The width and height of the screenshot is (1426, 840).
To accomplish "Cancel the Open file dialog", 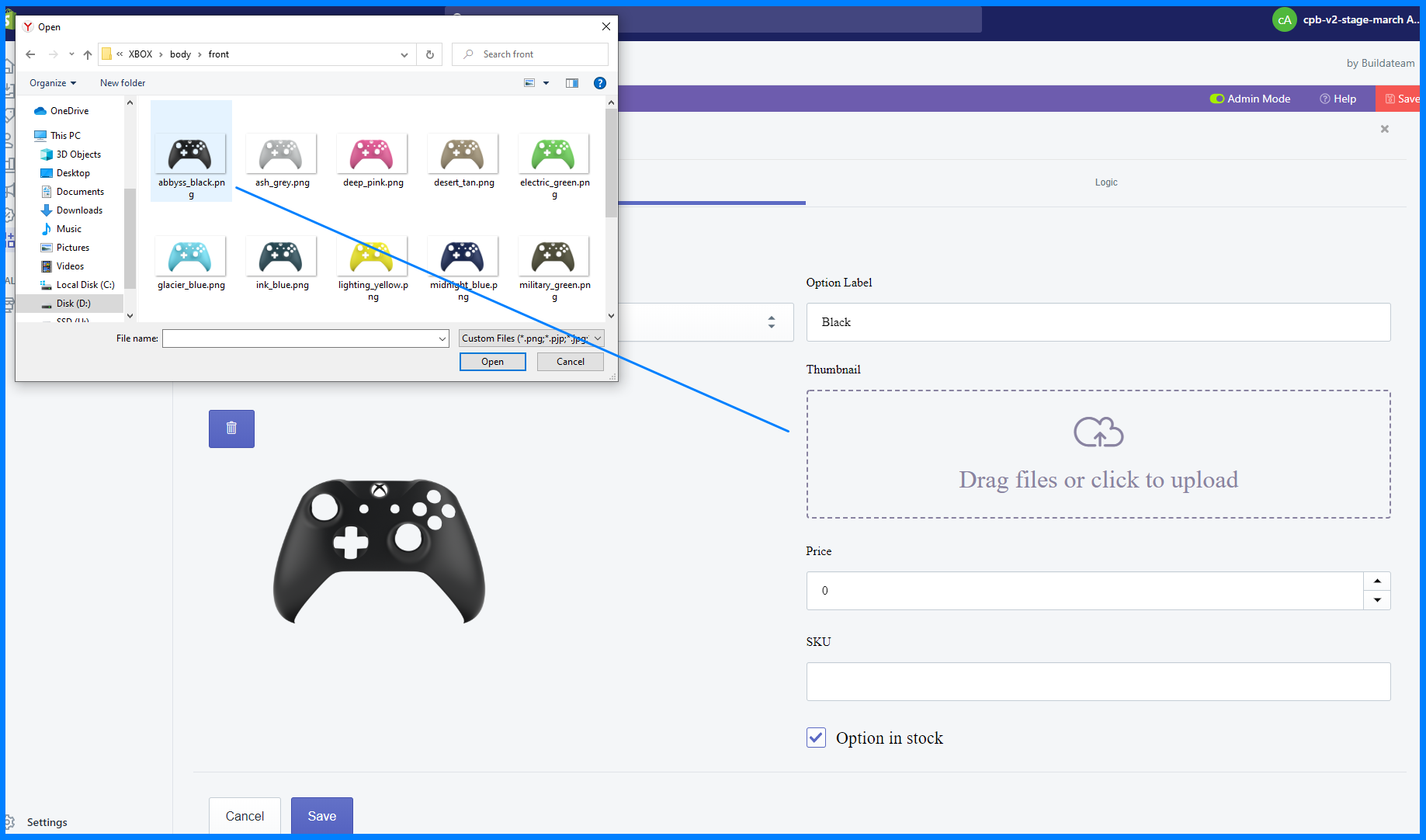I will click(x=571, y=362).
